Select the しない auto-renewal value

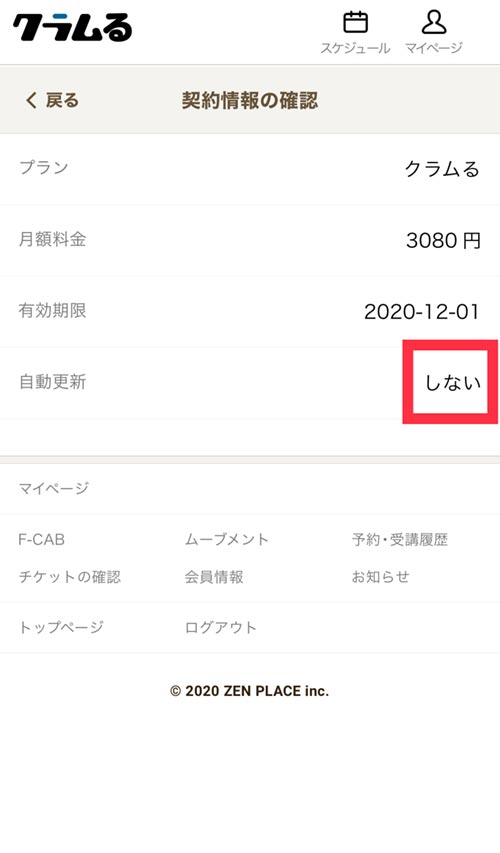coord(453,382)
